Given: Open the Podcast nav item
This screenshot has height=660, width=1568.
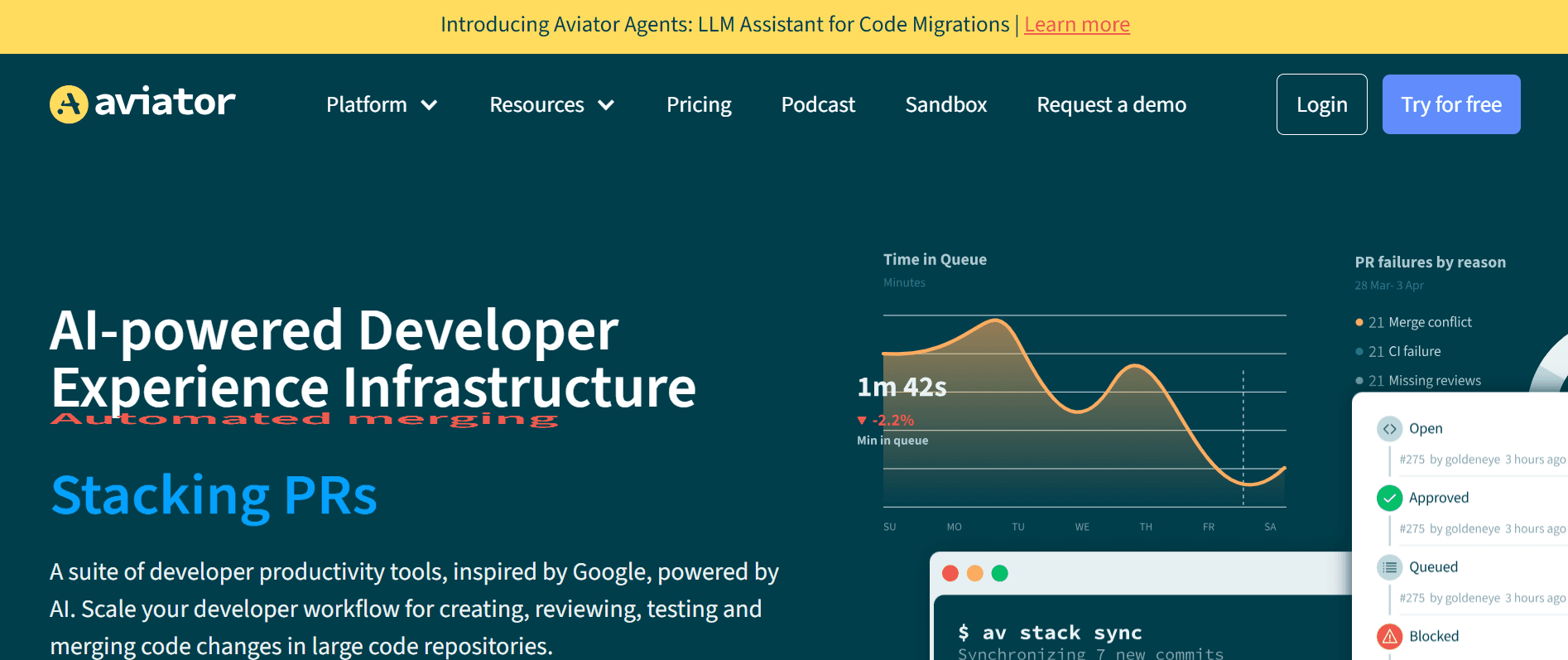Looking at the screenshot, I should pyautogui.click(x=818, y=105).
